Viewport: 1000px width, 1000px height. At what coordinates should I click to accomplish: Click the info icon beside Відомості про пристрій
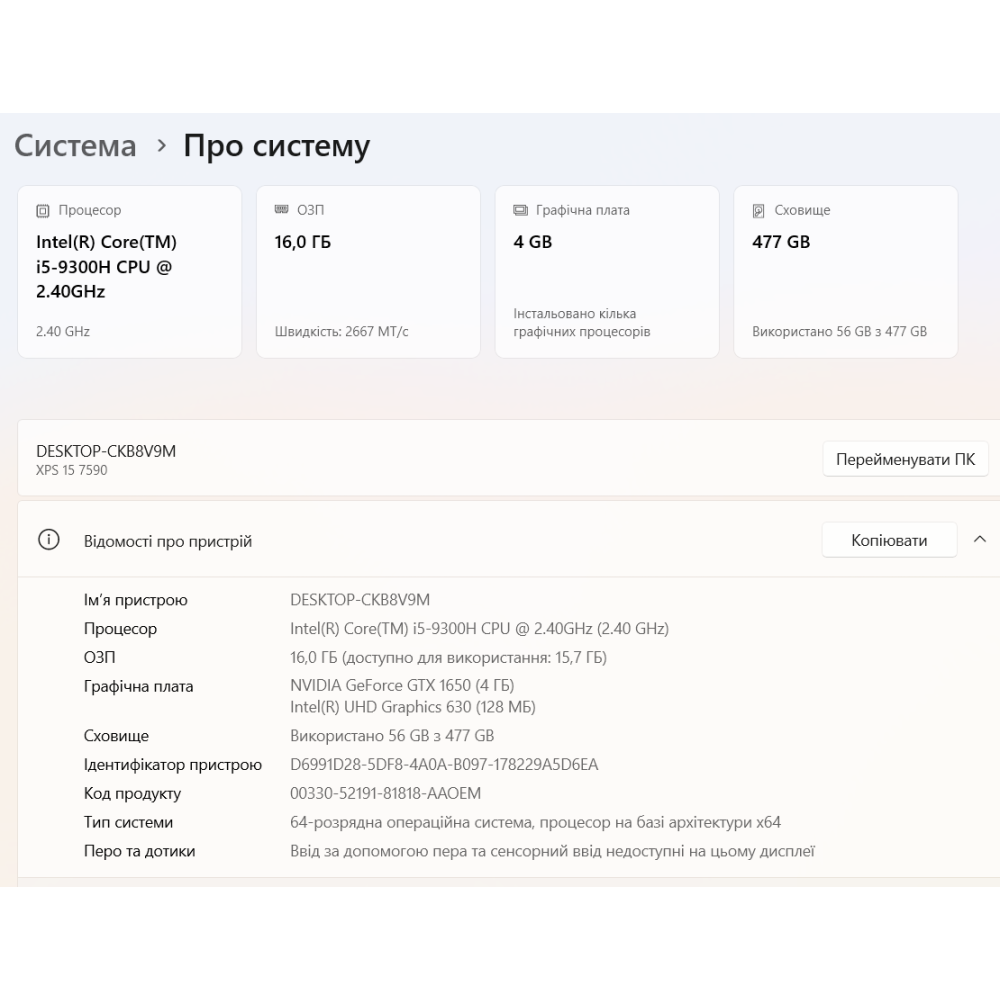pos(48,540)
